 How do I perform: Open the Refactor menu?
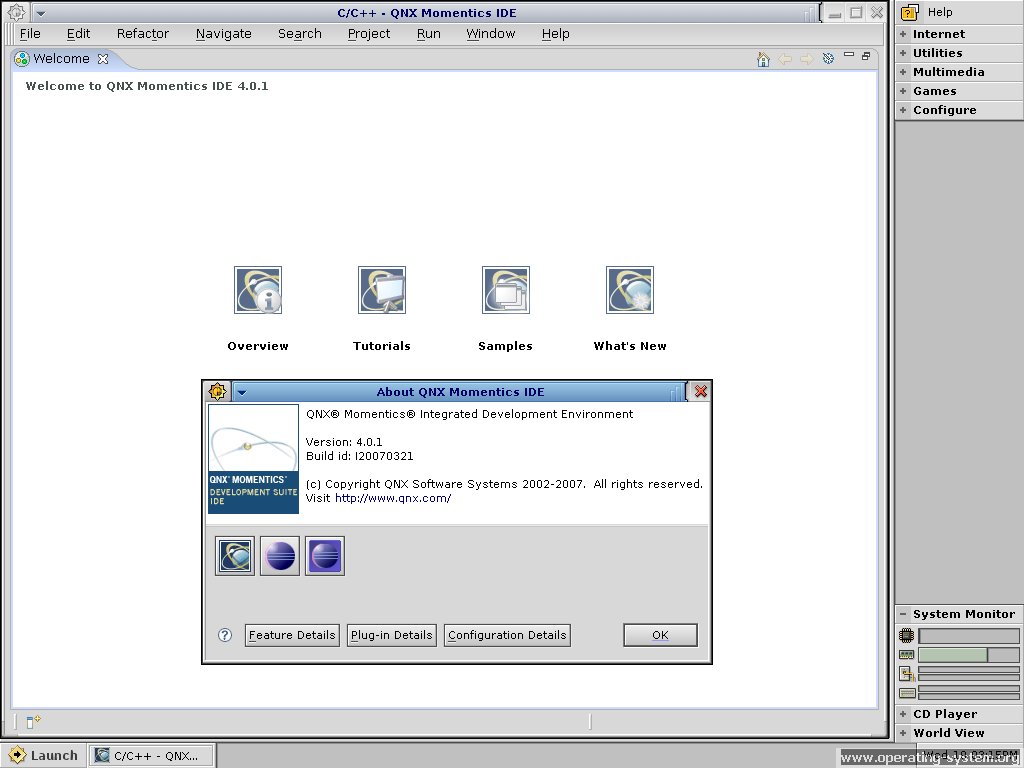click(142, 34)
